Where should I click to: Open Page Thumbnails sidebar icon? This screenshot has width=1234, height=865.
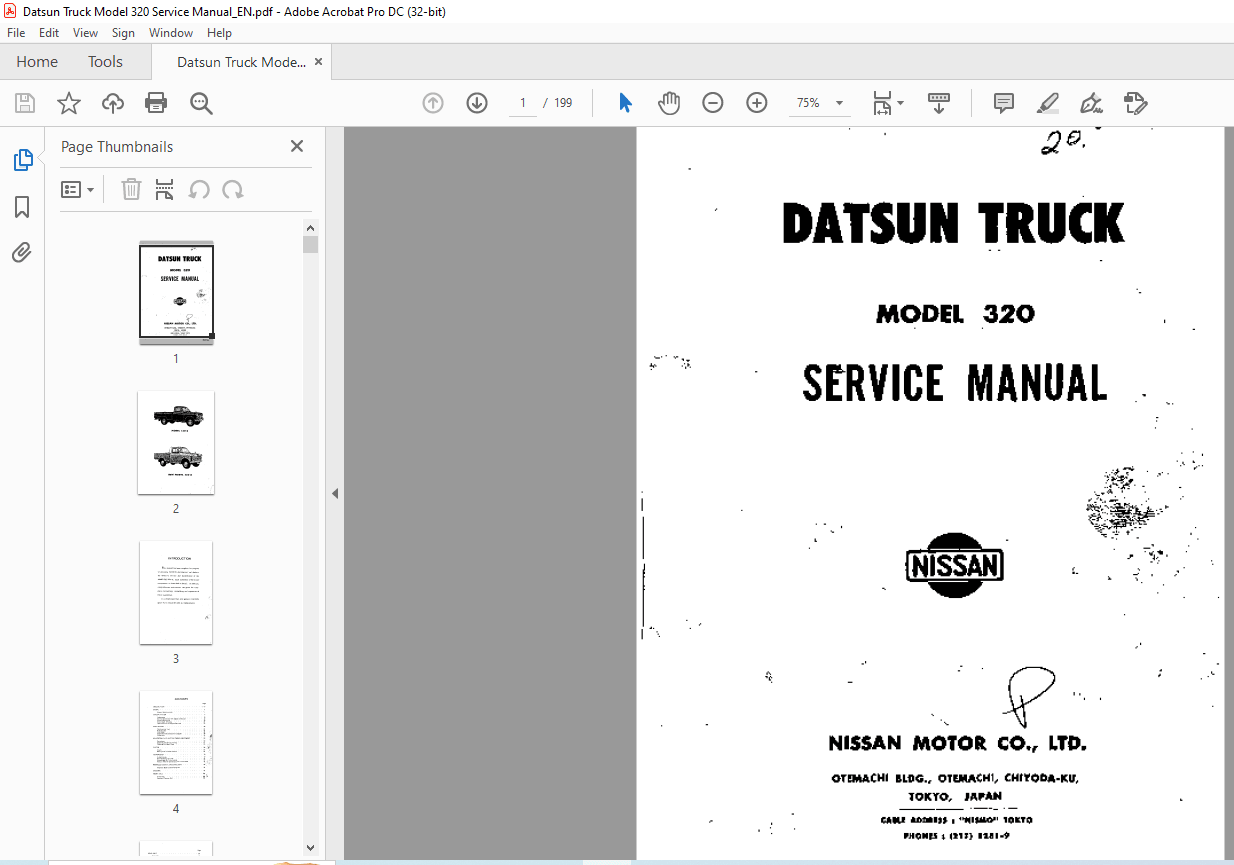(x=22, y=160)
